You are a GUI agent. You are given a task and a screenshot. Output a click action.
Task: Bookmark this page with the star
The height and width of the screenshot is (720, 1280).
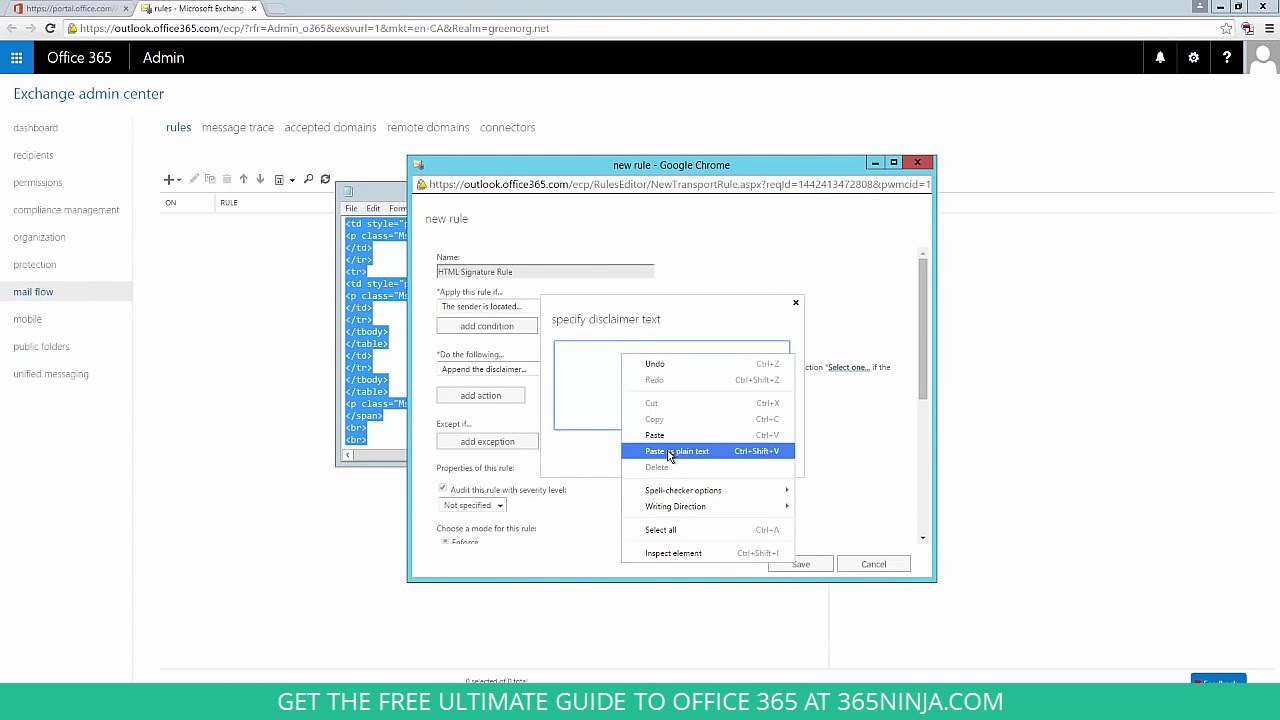pyautogui.click(x=1226, y=28)
